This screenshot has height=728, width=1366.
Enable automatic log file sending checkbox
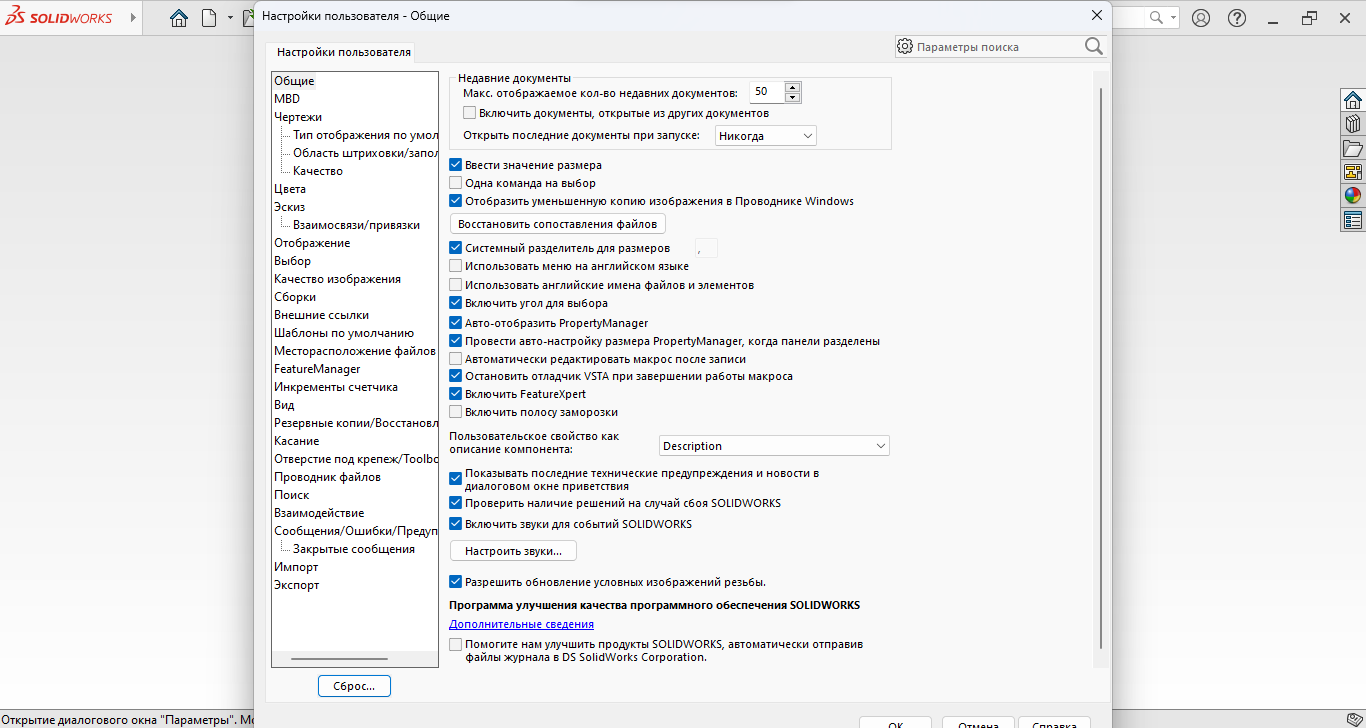[x=456, y=645]
